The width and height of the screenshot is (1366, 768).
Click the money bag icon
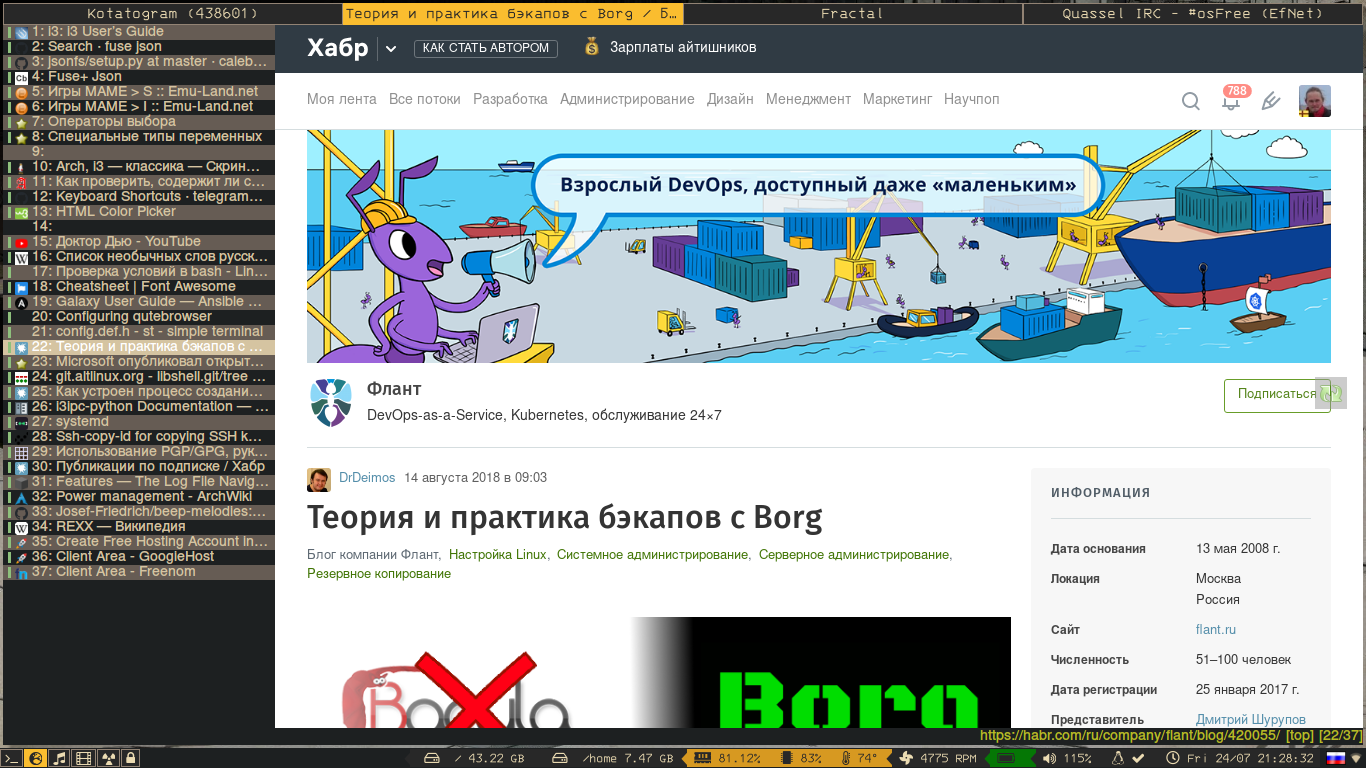593,46
